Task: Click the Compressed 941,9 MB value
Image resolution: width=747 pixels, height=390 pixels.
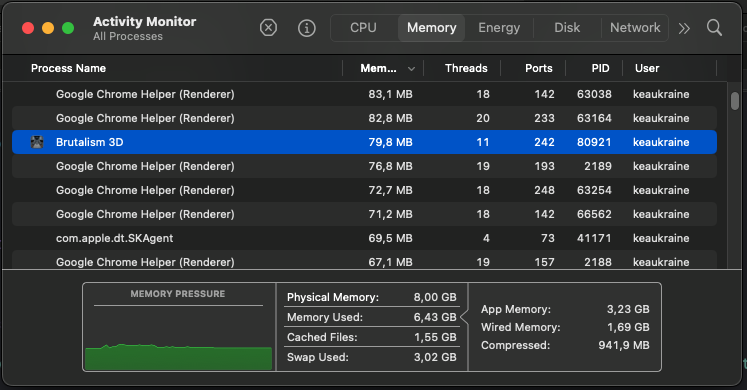Action: [624, 345]
